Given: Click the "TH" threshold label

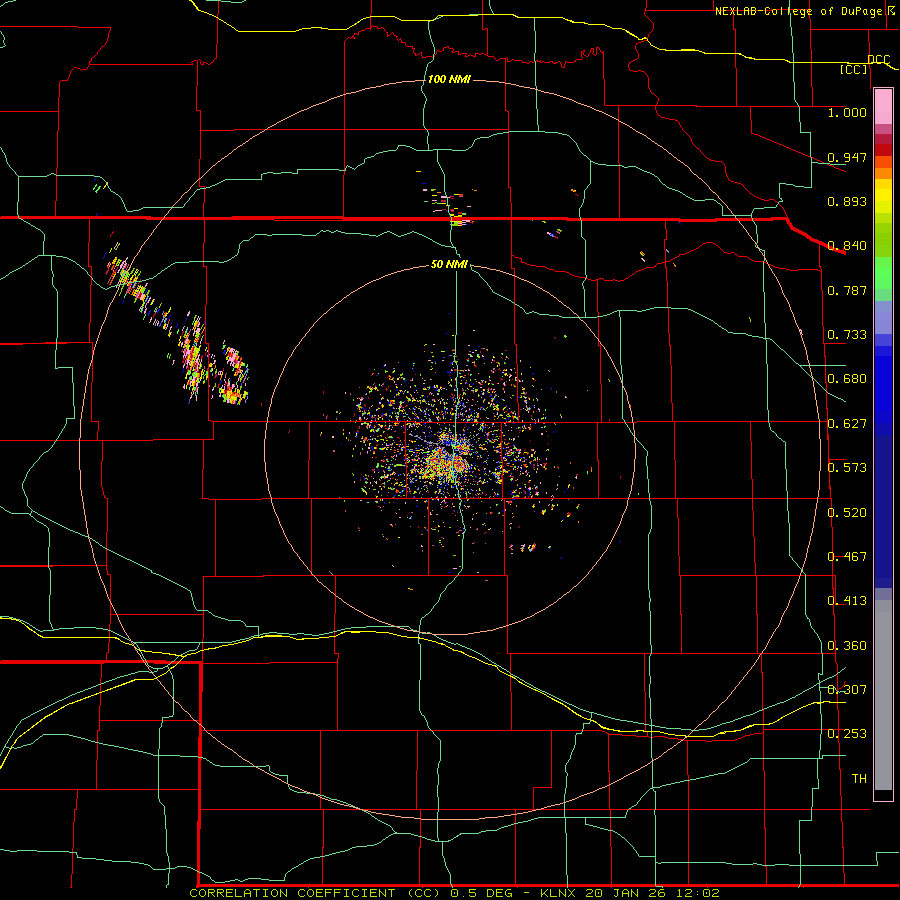Looking at the screenshot, I should tap(859, 779).
